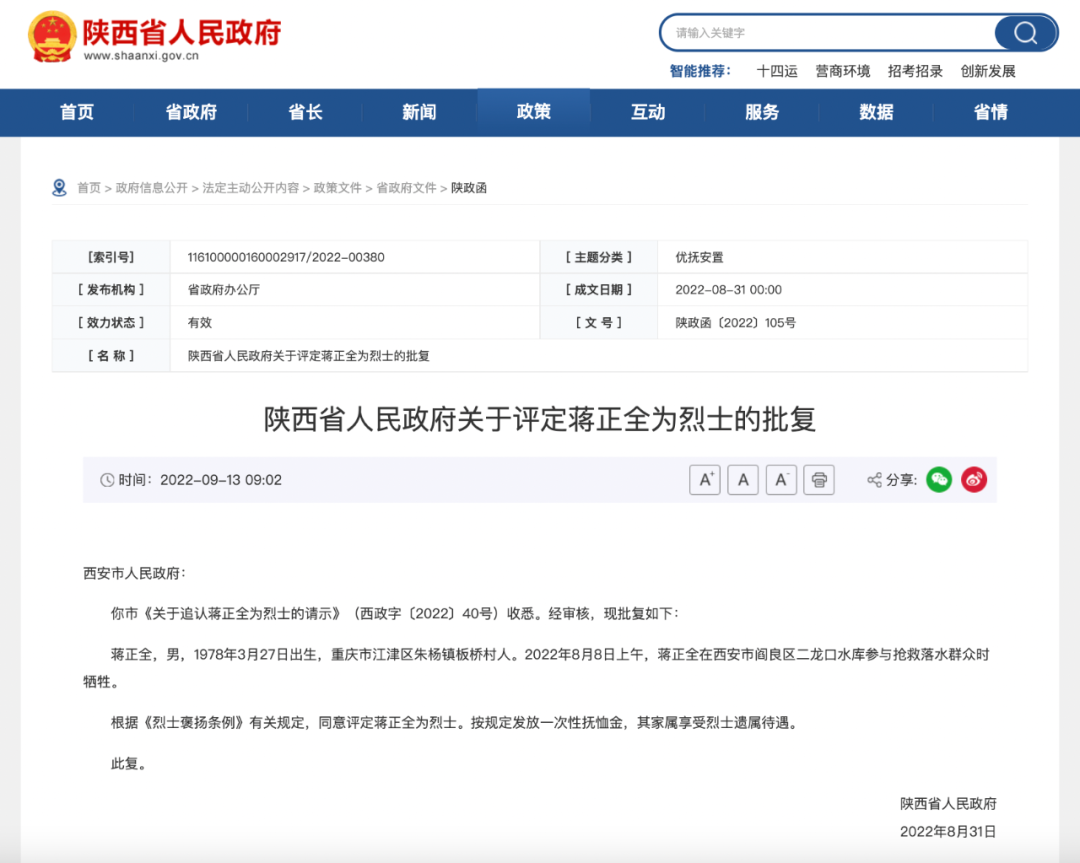Image resolution: width=1080 pixels, height=863 pixels.
Task: Click the 十四运 recommended link
Action: click(777, 71)
